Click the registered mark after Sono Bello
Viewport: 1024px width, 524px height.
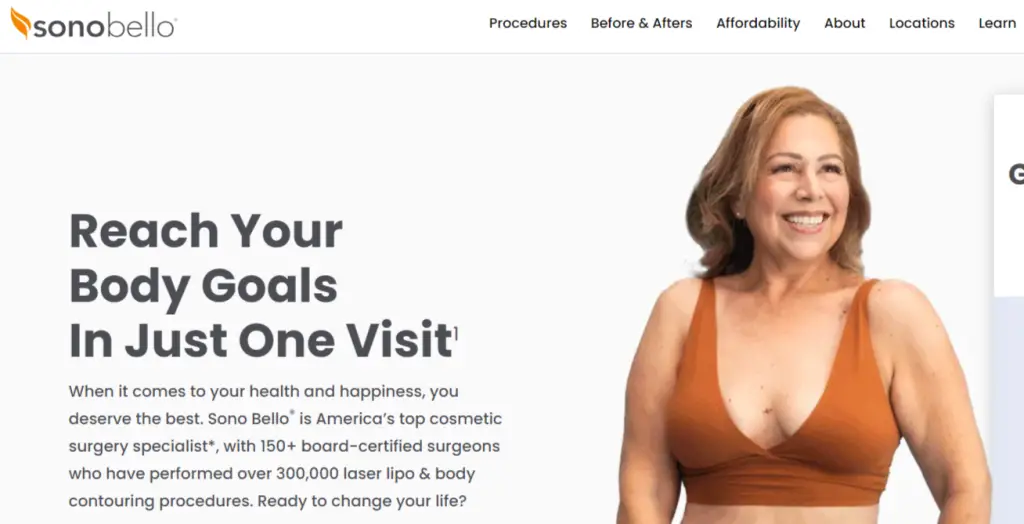click(292, 413)
